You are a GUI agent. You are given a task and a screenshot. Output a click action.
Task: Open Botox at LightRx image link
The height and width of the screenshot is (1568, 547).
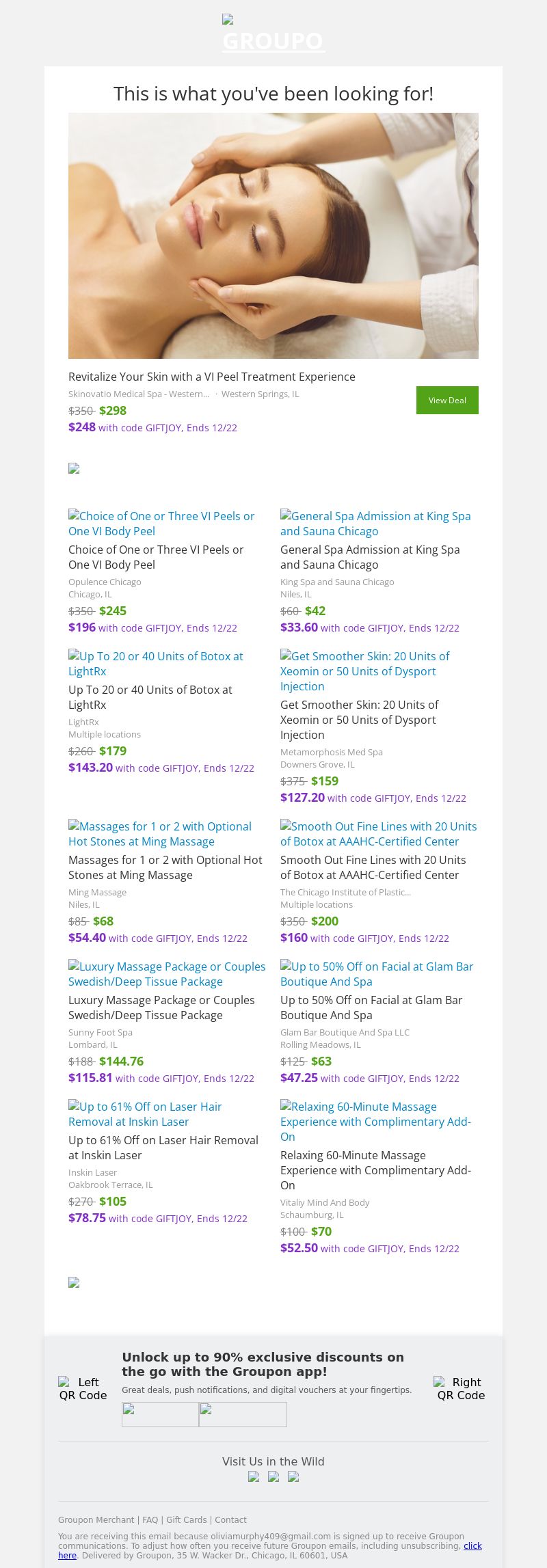[156, 664]
